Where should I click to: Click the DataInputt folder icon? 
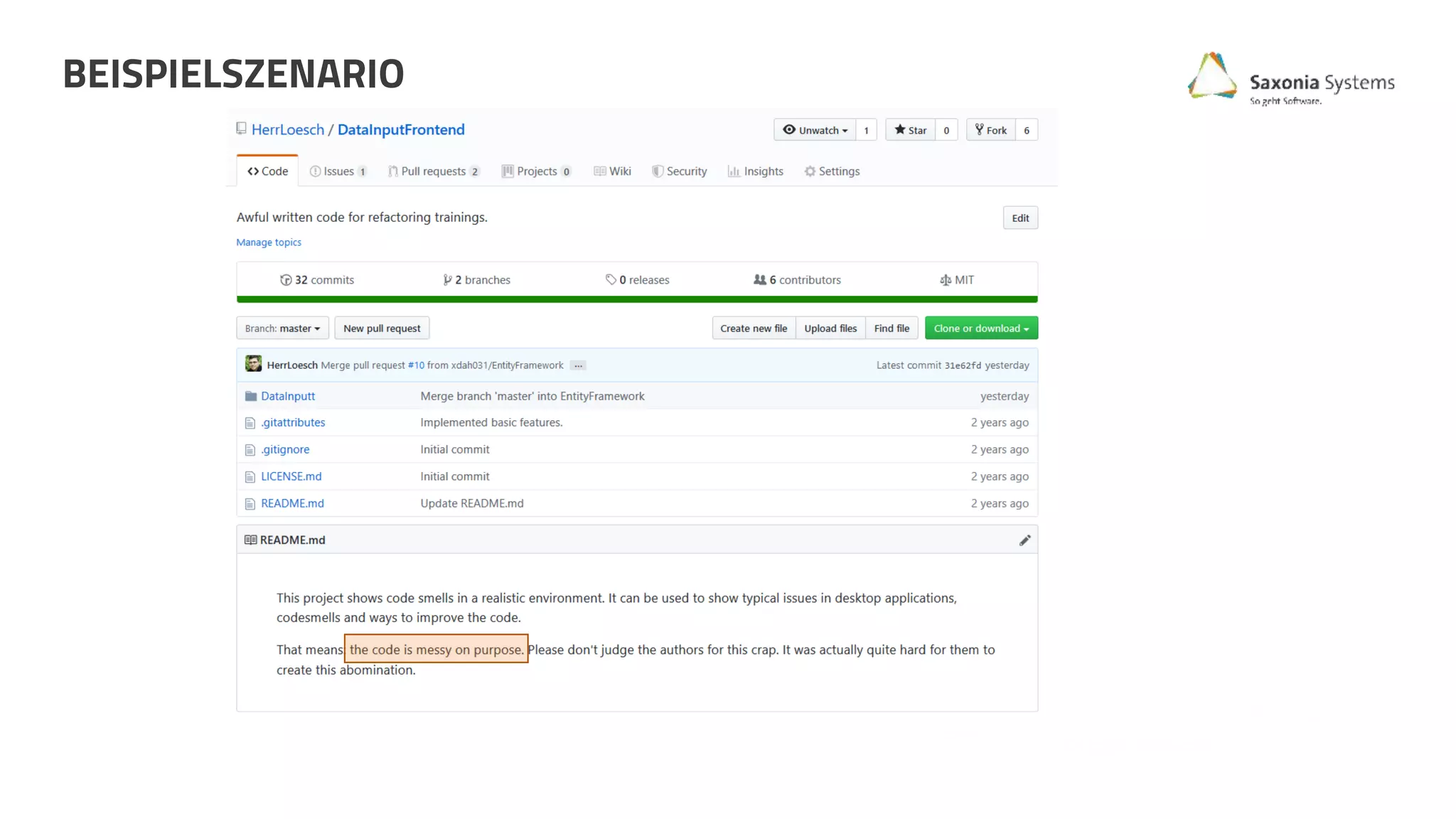250,396
